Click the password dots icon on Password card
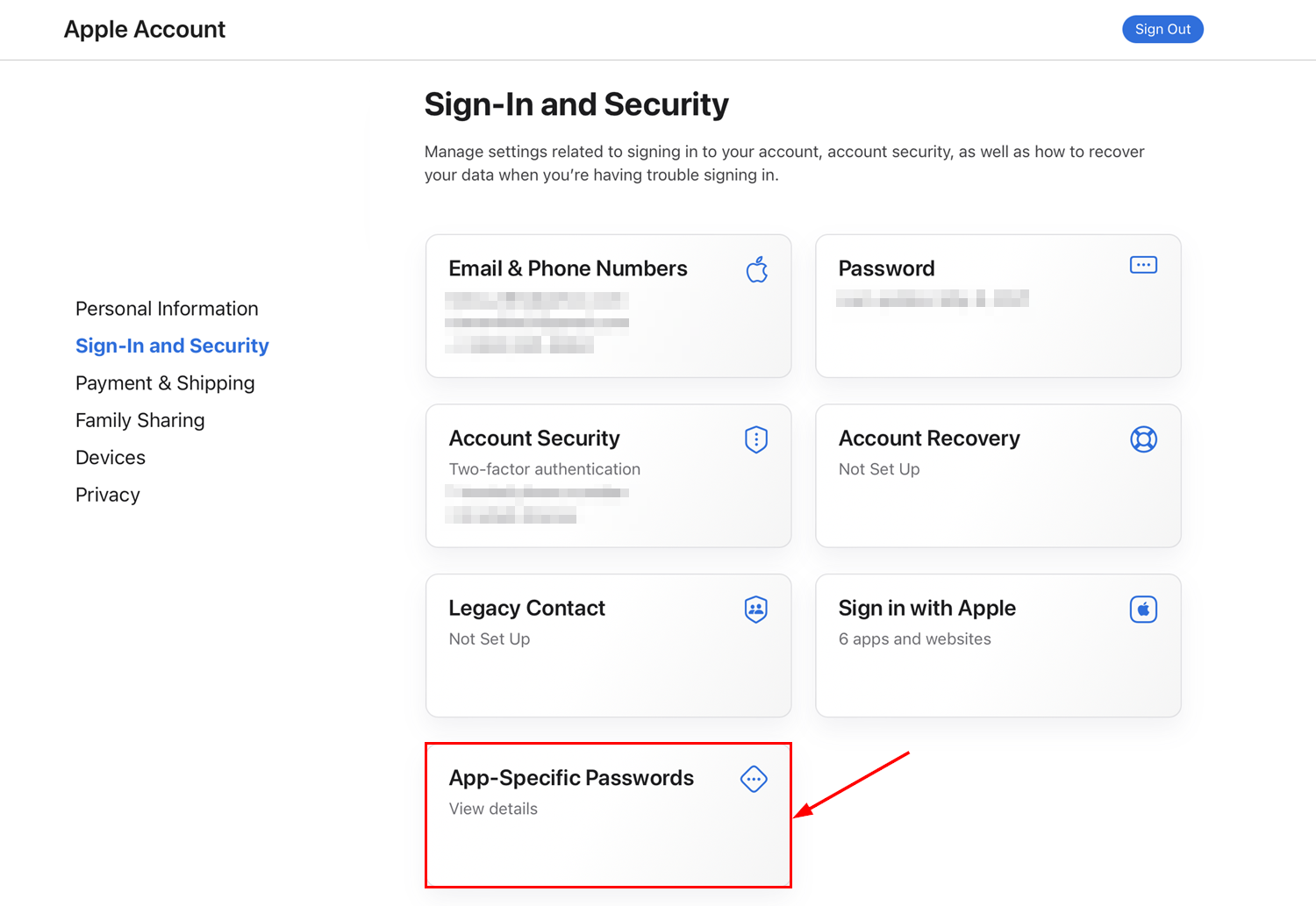Screen dimensions: 1316x906 [1143, 264]
